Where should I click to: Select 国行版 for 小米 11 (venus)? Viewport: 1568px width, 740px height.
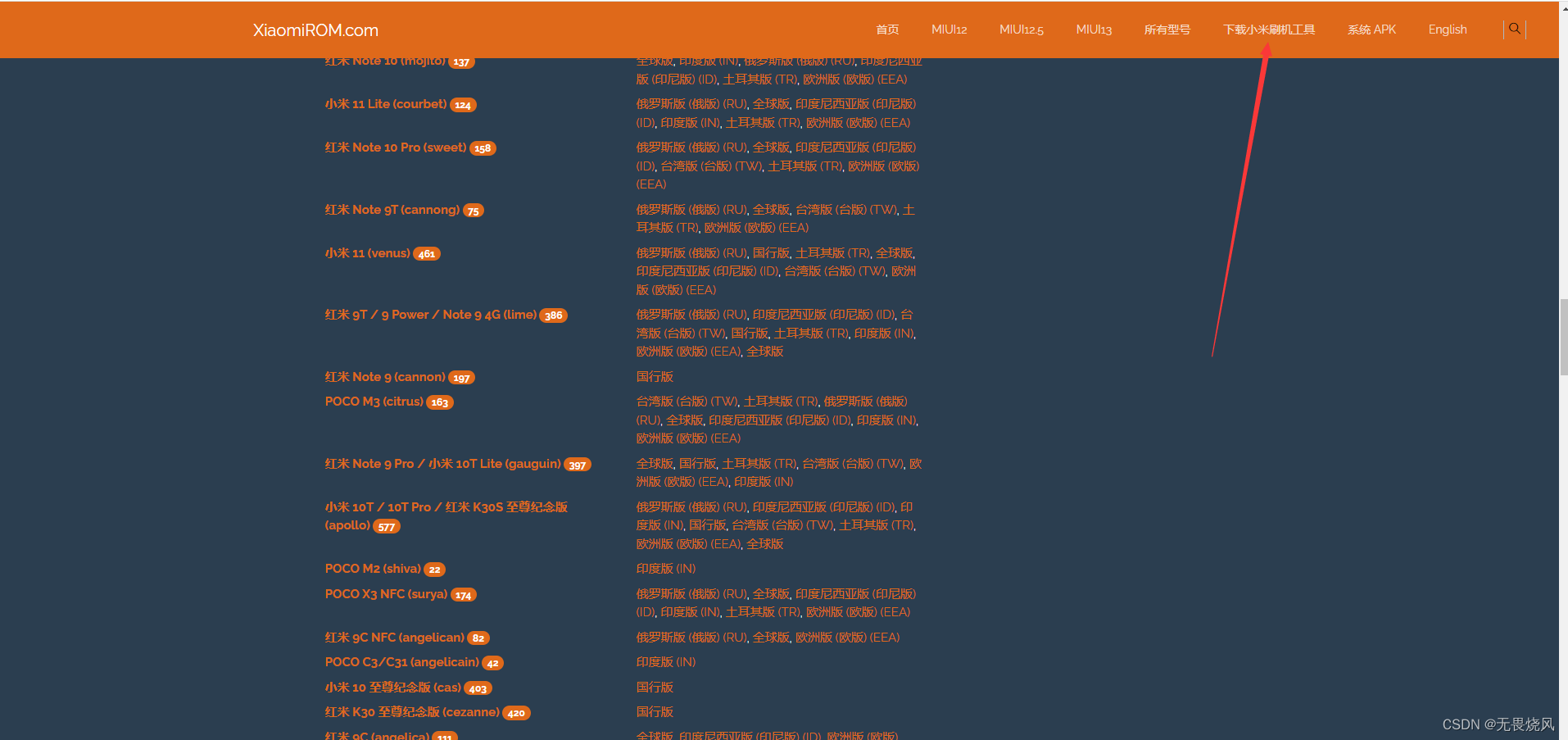[771, 253]
